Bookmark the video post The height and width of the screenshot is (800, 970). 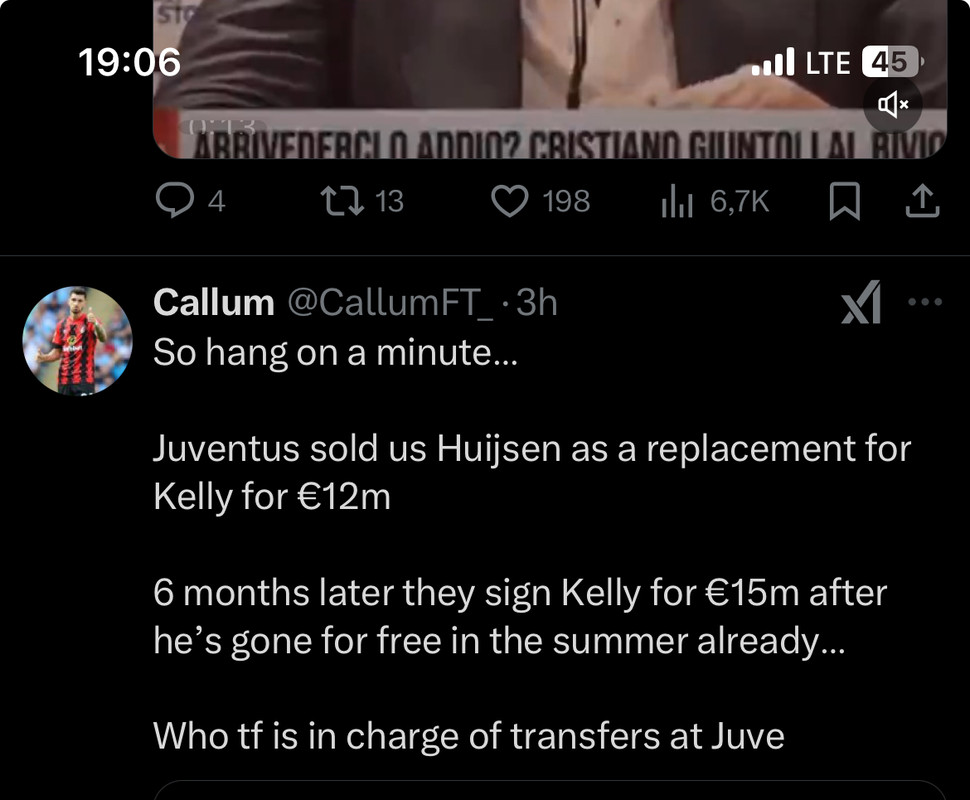pos(844,201)
